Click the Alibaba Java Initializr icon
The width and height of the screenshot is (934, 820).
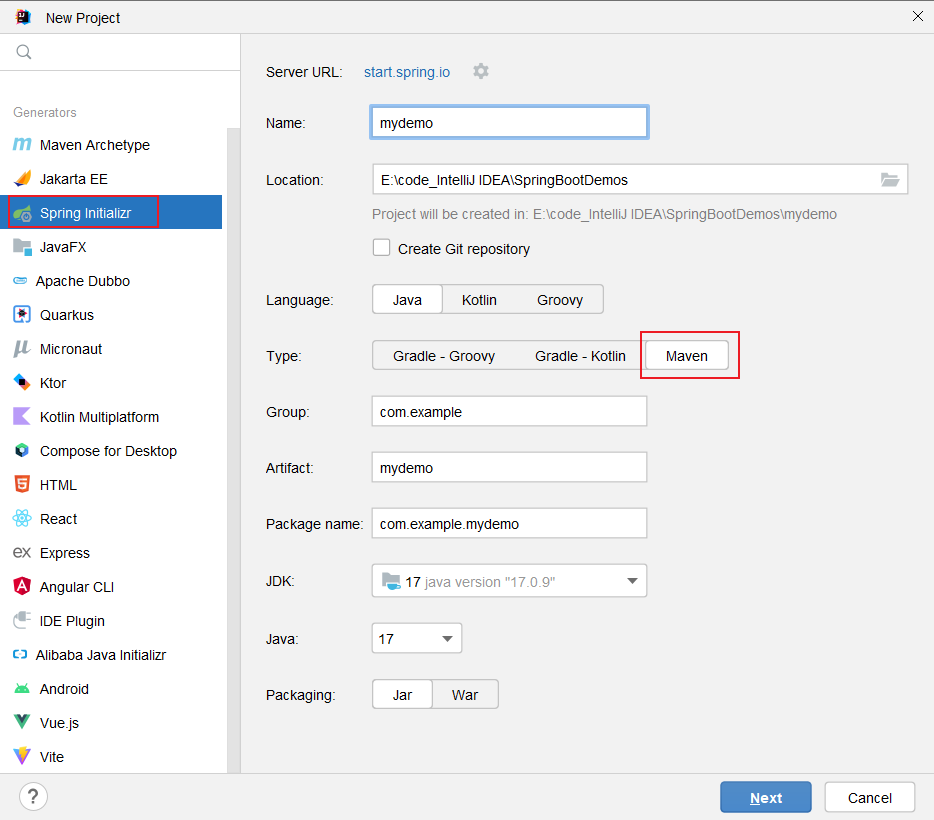(x=20, y=654)
